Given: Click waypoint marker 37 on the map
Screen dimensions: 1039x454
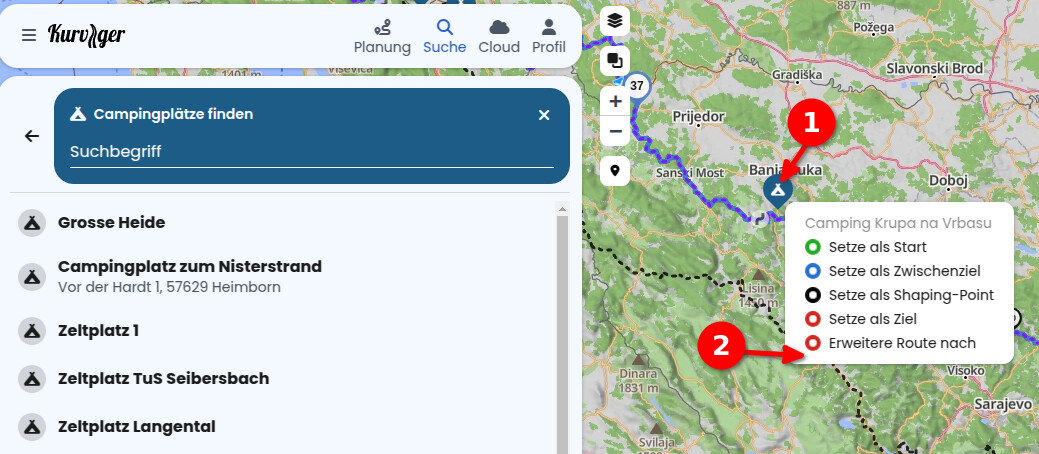Looking at the screenshot, I should tap(637, 85).
